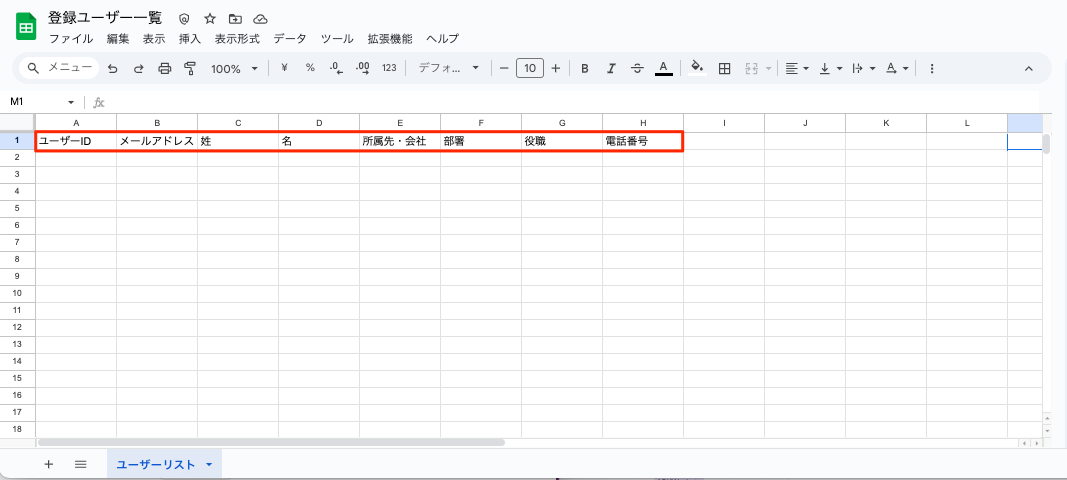Decrease decimal places
The width and height of the screenshot is (1067, 480).
pos(336,68)
